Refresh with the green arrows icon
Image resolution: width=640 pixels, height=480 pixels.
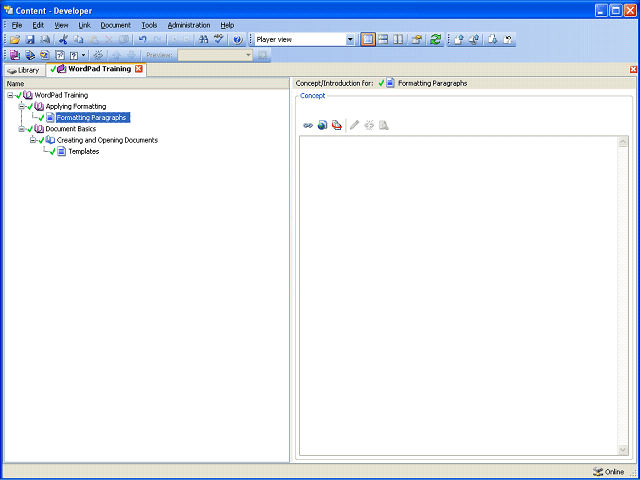point(436,40)
